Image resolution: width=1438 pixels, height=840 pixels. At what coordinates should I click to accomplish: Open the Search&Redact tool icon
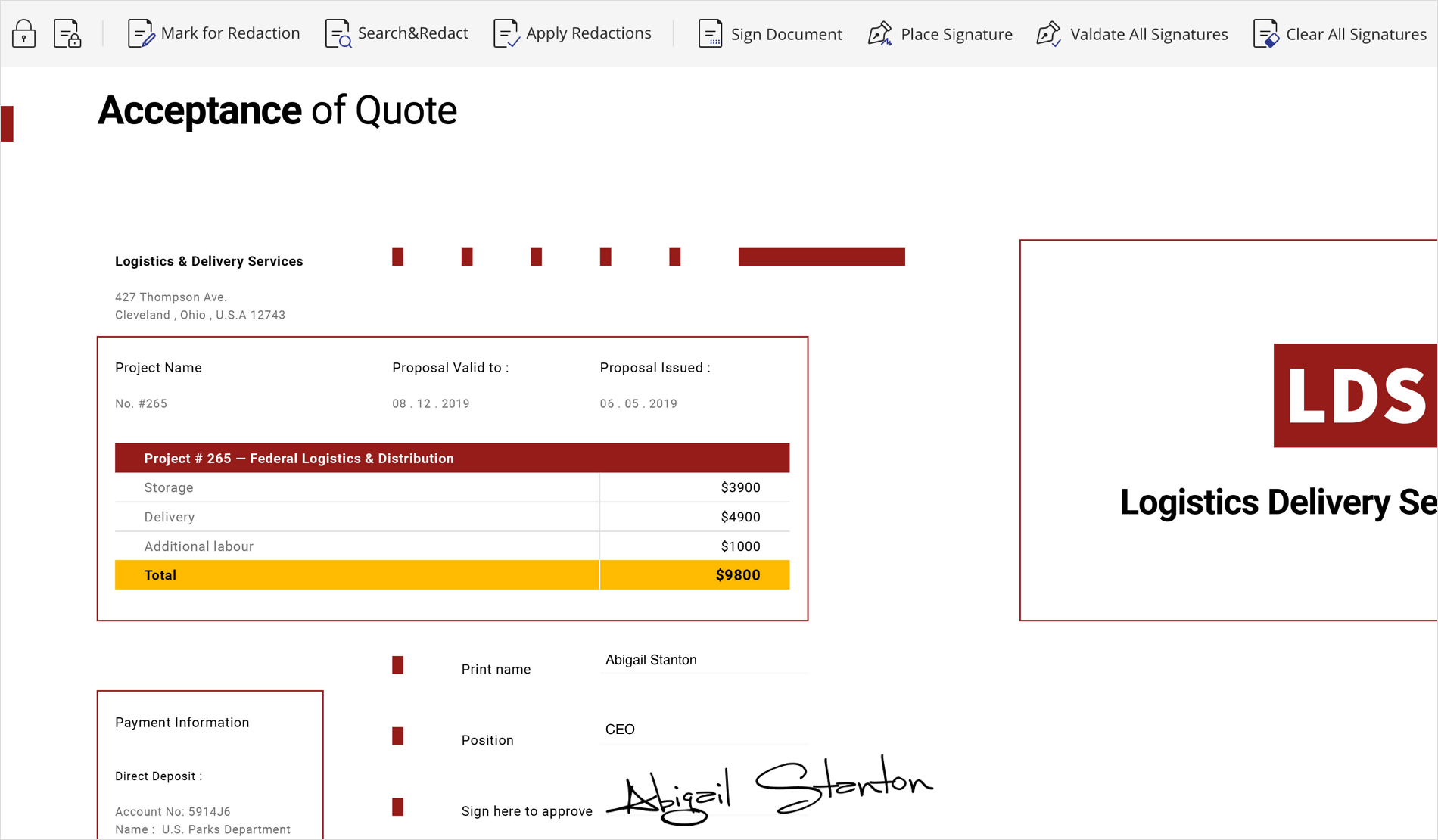pos(338,34)
